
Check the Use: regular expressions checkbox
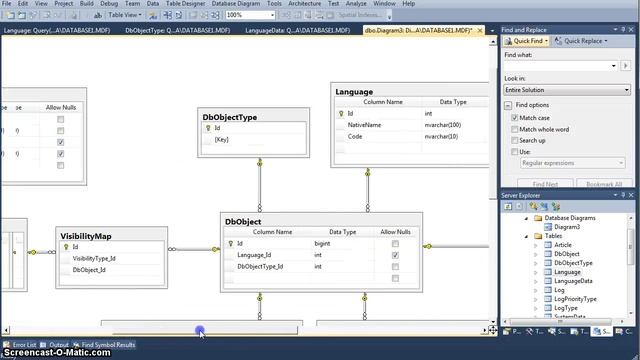point(514,152)
